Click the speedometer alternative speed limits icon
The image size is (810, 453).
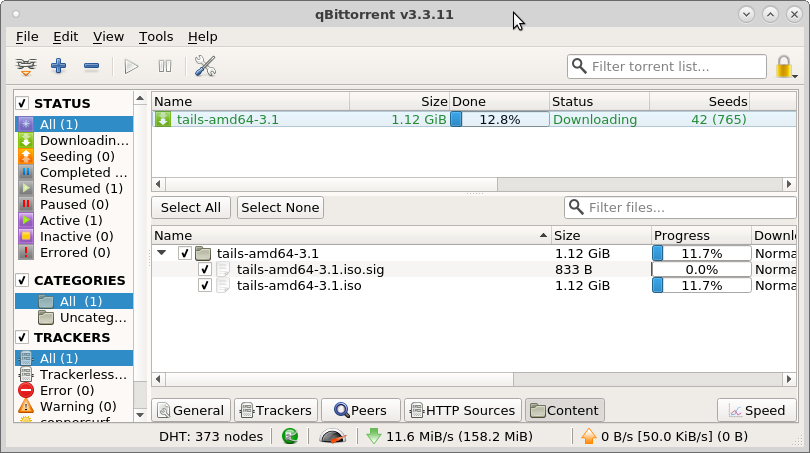coord(333,436)
